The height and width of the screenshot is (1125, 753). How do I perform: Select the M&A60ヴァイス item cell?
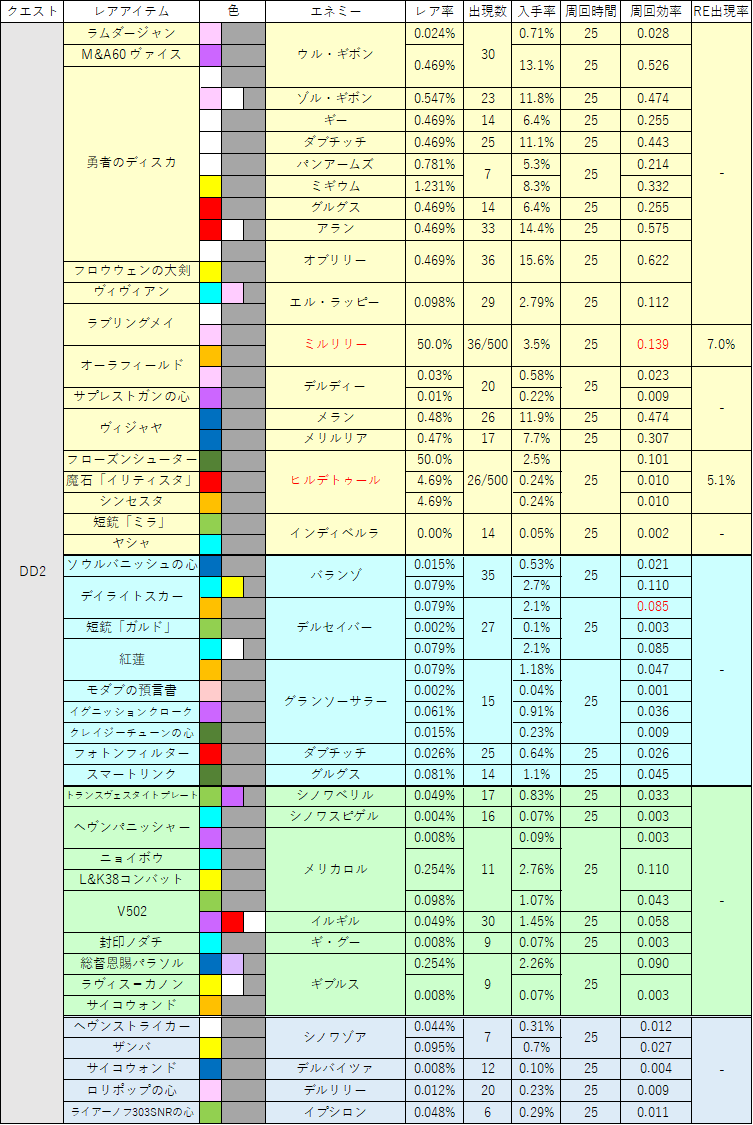[131, 55]
